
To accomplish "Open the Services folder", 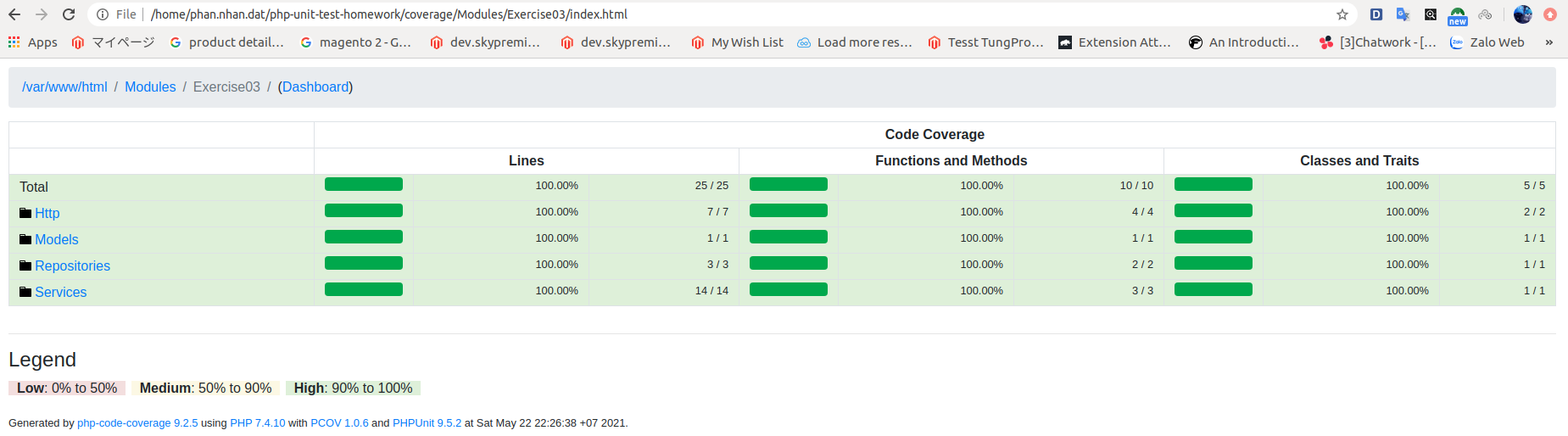I will tap(61, 292).
